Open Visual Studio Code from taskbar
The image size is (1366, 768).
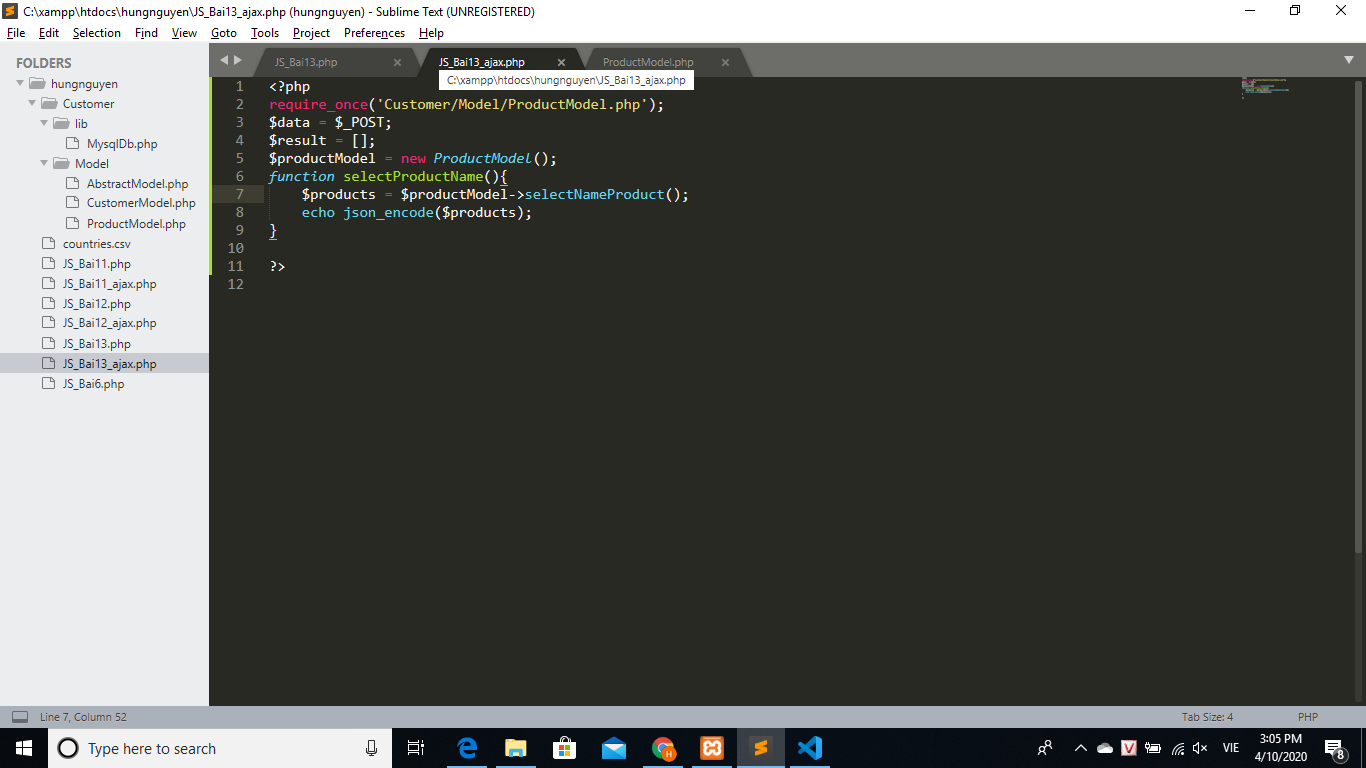coord(810,748)
